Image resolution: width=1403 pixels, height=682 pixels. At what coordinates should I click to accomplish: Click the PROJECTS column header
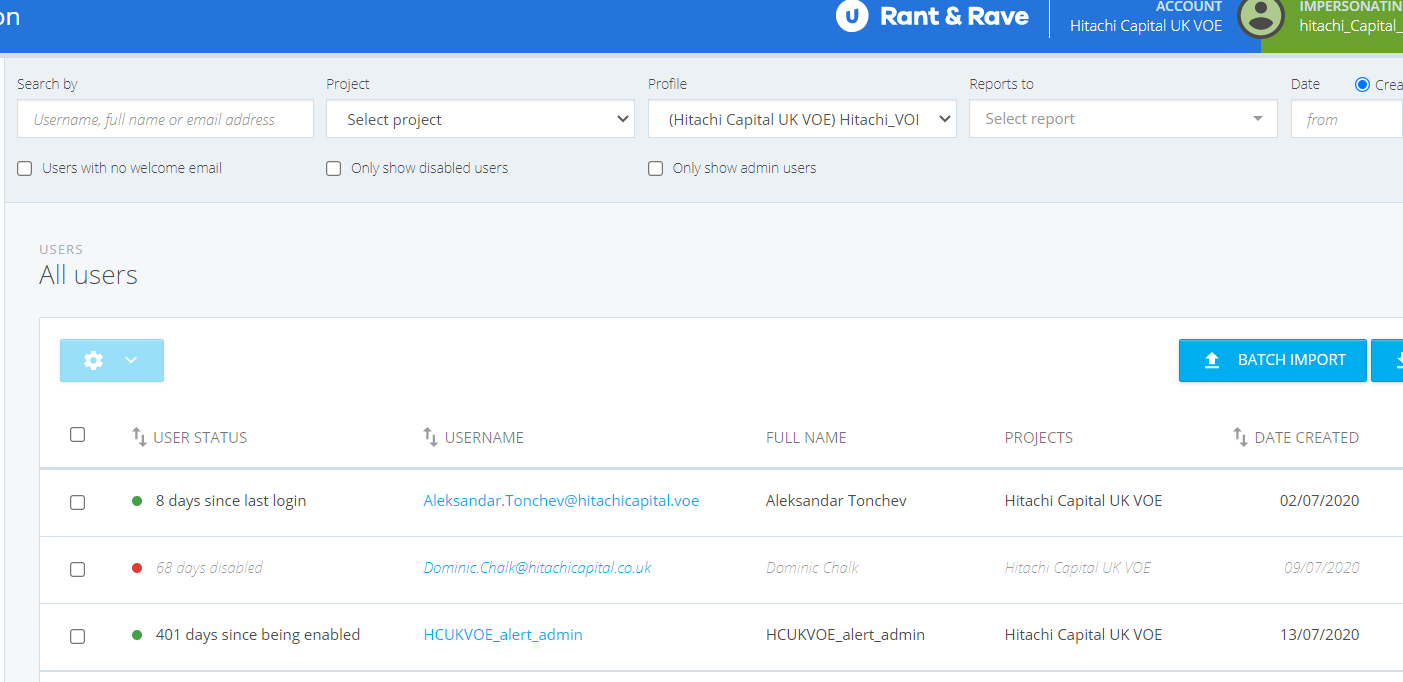[1039, 438]
